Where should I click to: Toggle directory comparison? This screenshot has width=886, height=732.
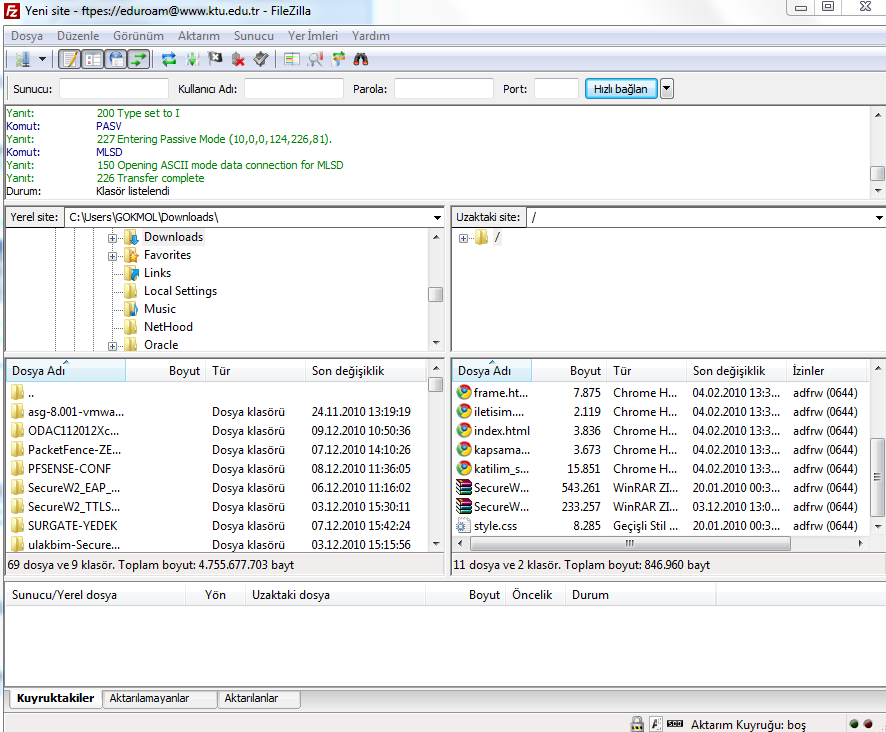pos(315,59)
